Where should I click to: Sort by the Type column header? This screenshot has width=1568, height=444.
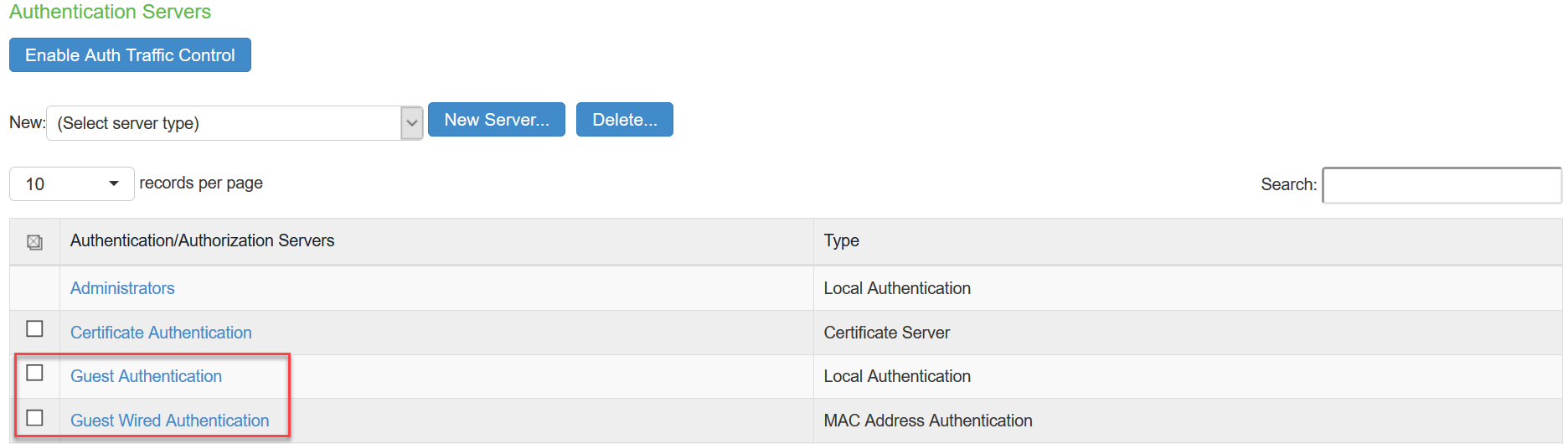(841, 241)
